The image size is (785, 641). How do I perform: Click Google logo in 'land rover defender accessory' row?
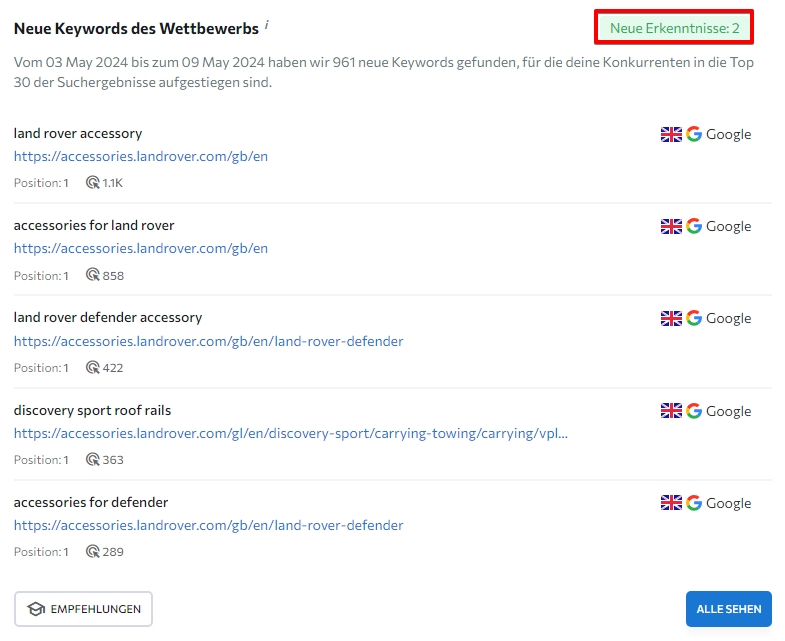point(694,318)
